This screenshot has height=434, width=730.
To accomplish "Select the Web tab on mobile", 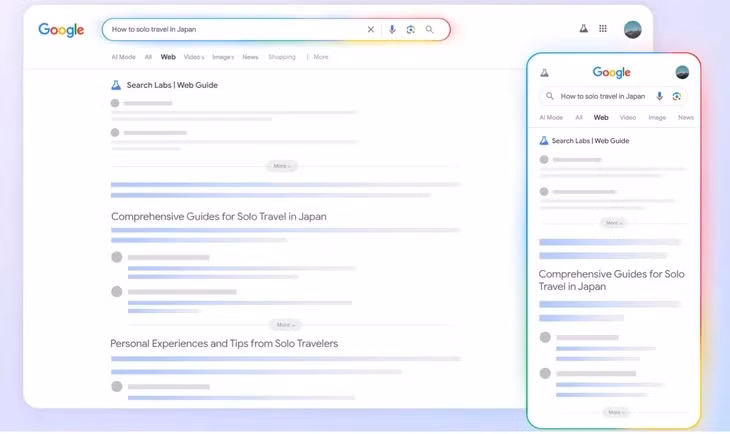I will click(601, 118).
